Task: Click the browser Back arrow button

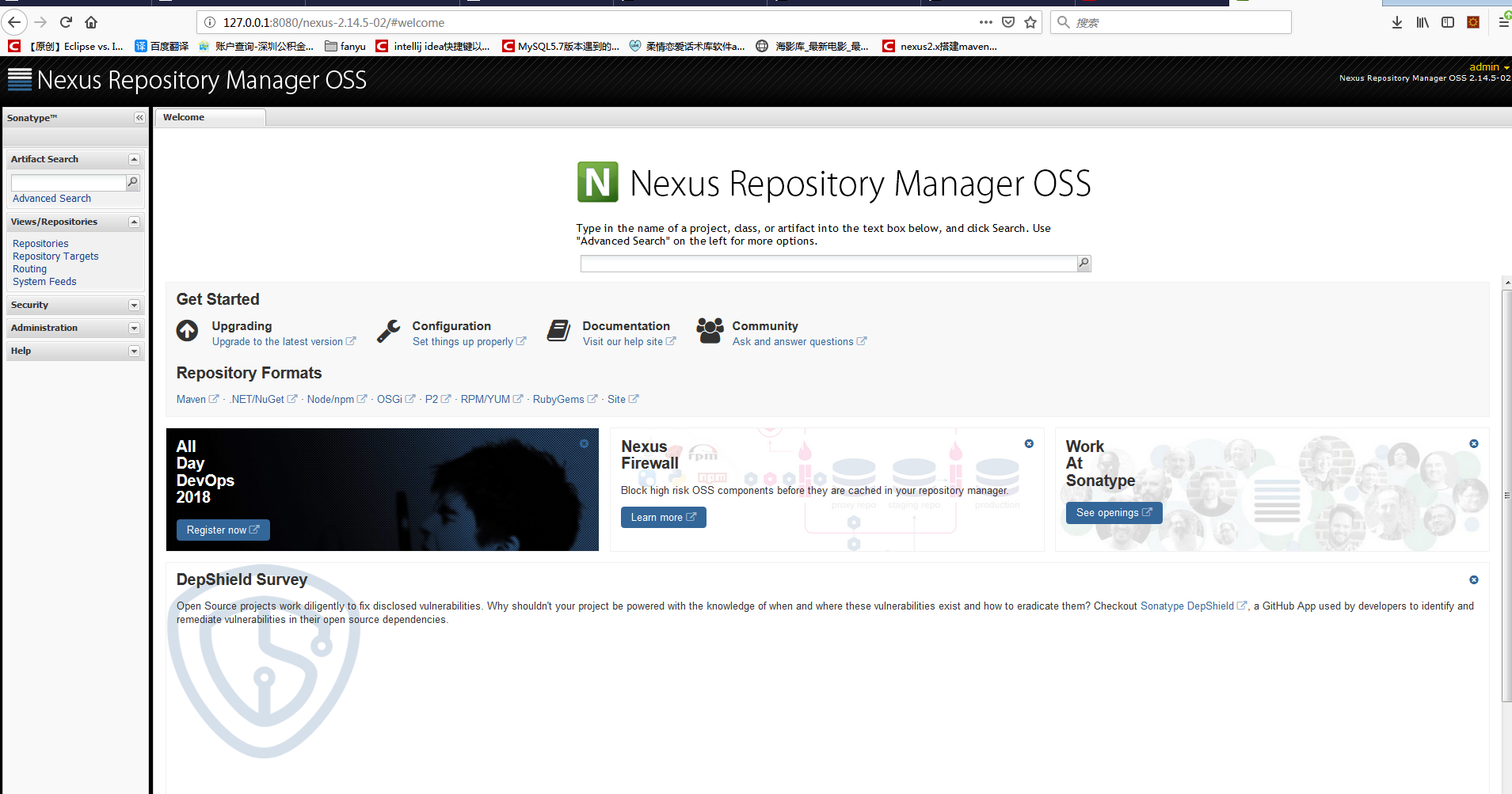Action: 14,22
